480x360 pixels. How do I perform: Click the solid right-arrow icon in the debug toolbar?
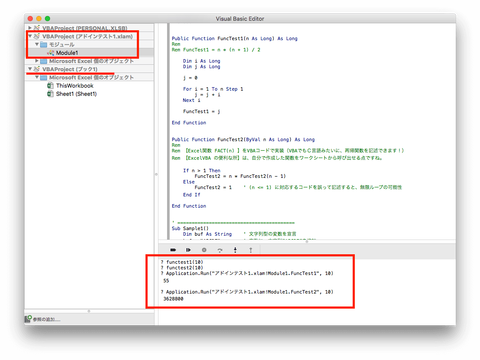[x=173, y=250]
